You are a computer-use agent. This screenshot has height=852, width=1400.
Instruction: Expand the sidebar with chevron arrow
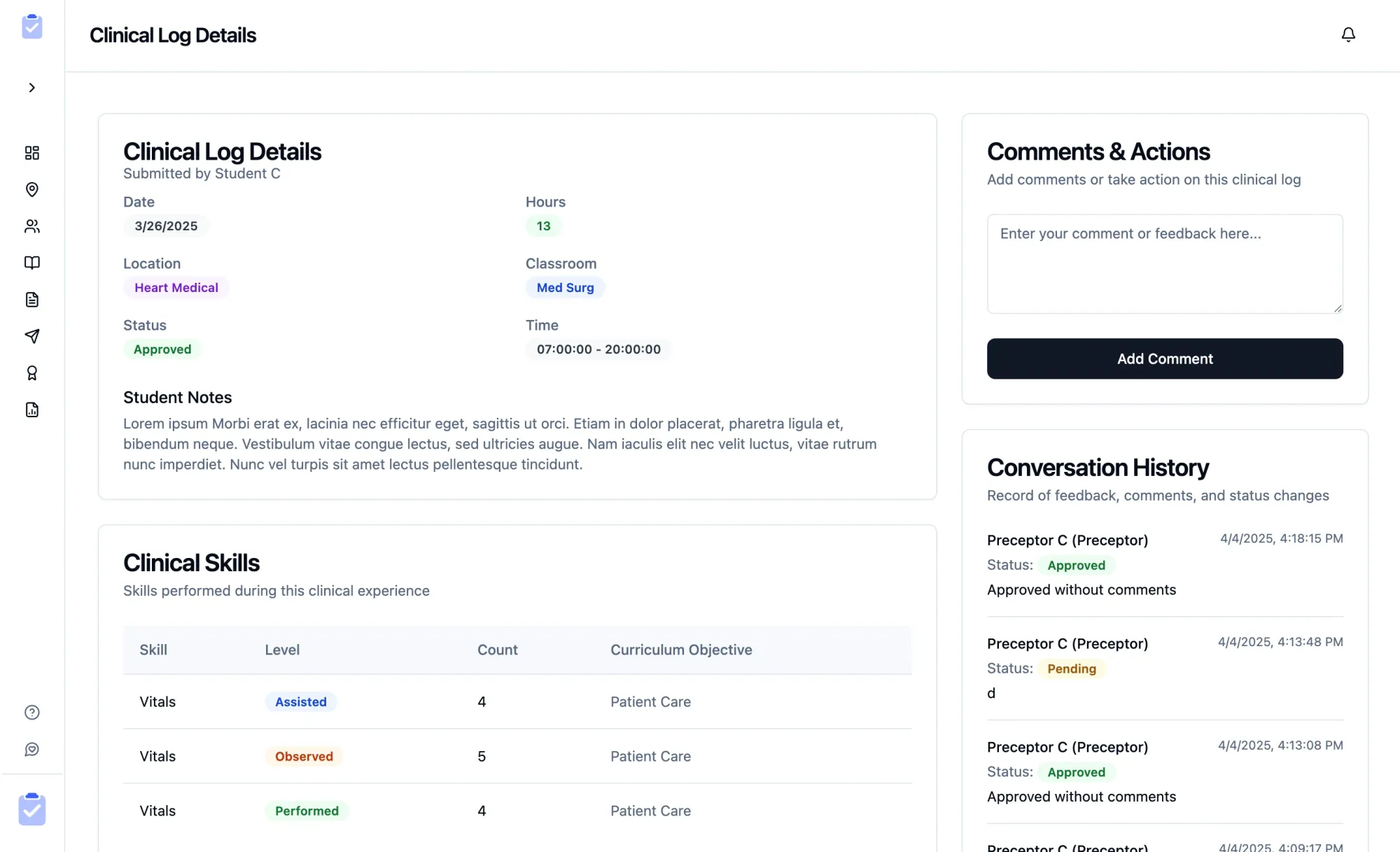[31, 88]
